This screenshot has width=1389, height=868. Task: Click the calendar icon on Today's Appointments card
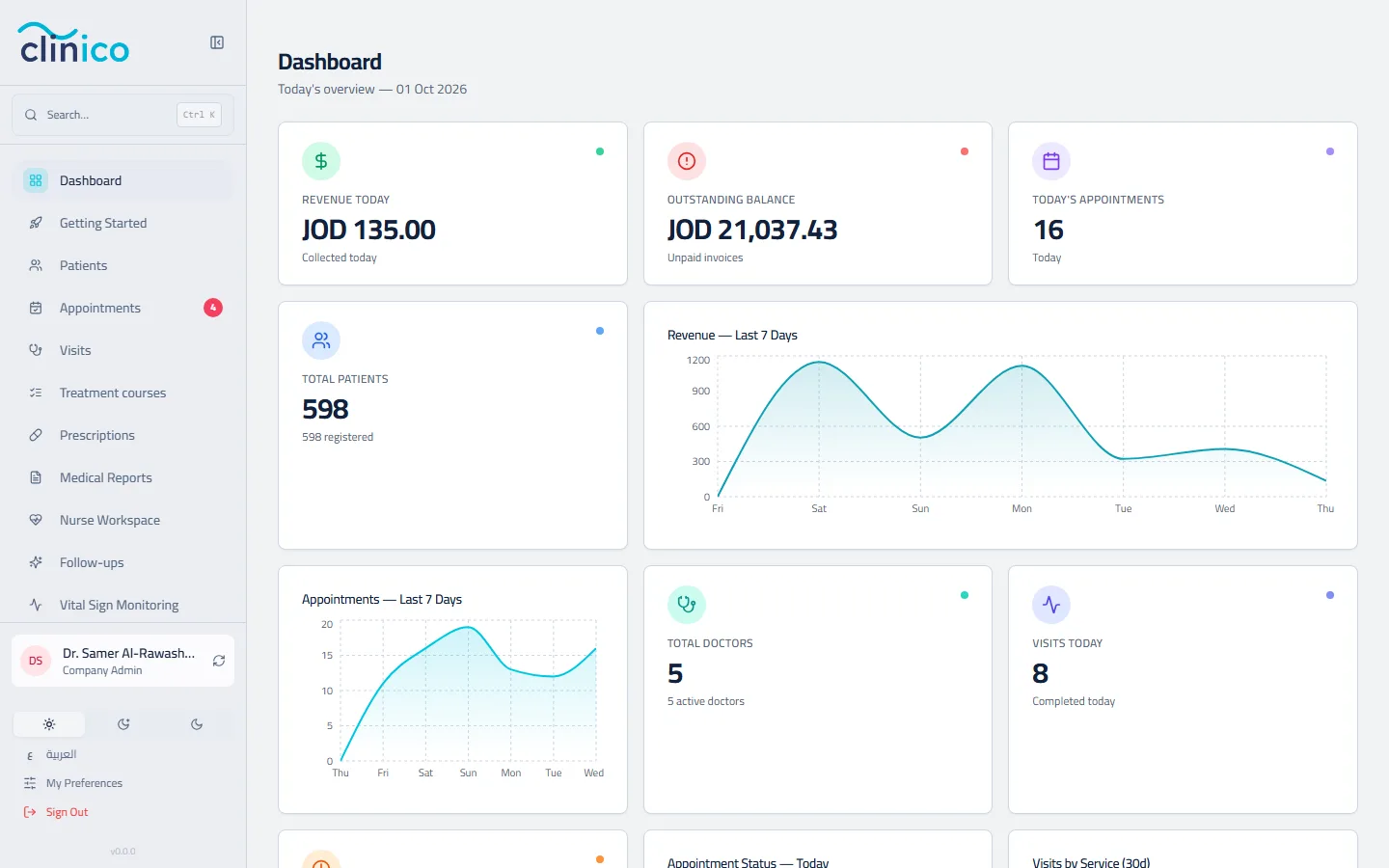click(x=1051, y=161)
